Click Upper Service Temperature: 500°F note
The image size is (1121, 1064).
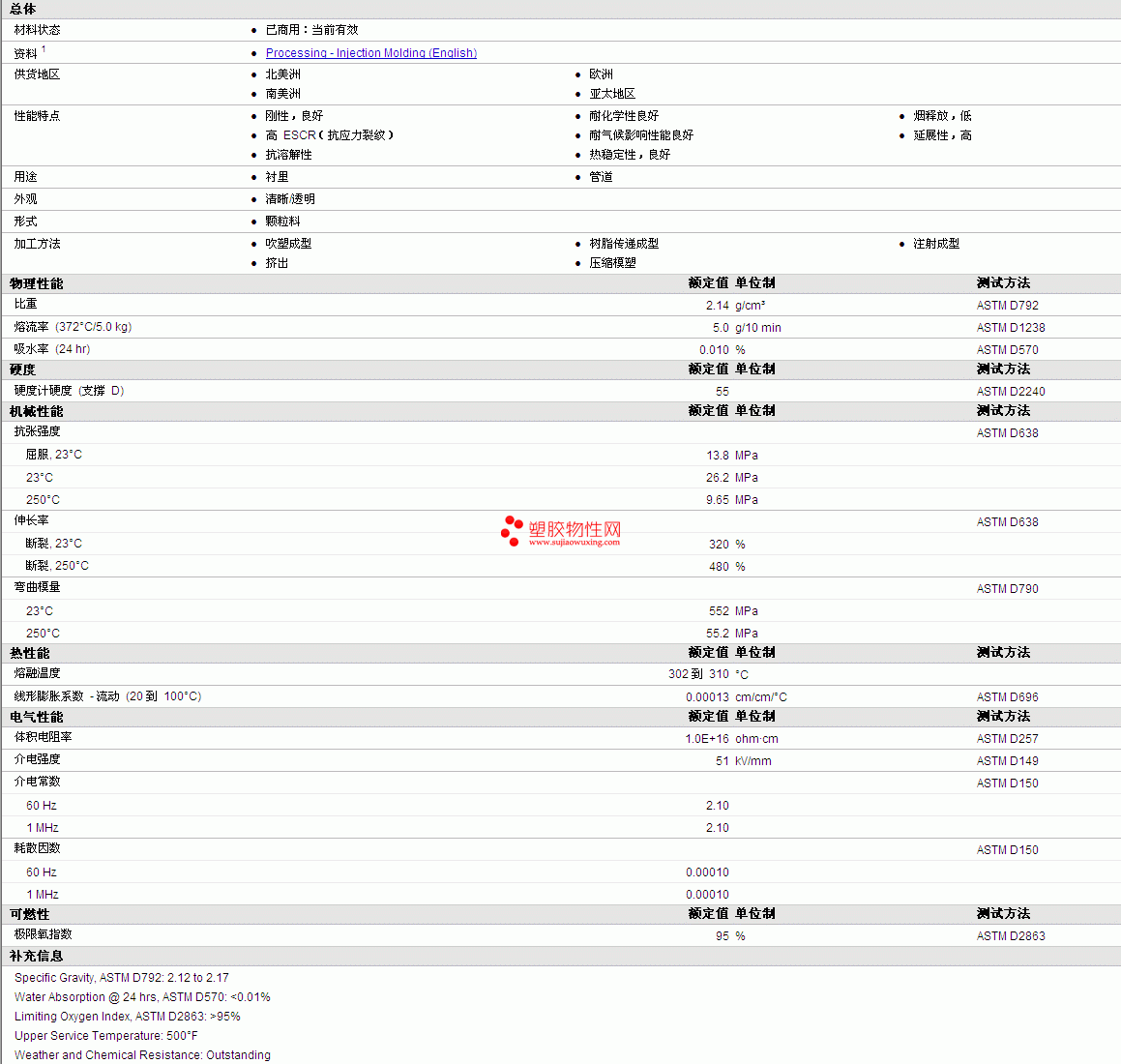click(105, 1035)
